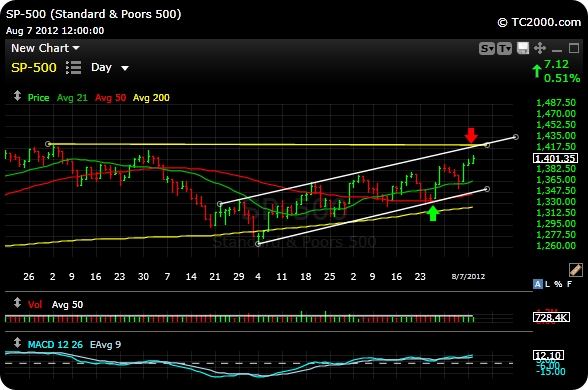588x390 pixels.
Task: Select the green Price legend label
Action: pos(39,98)
